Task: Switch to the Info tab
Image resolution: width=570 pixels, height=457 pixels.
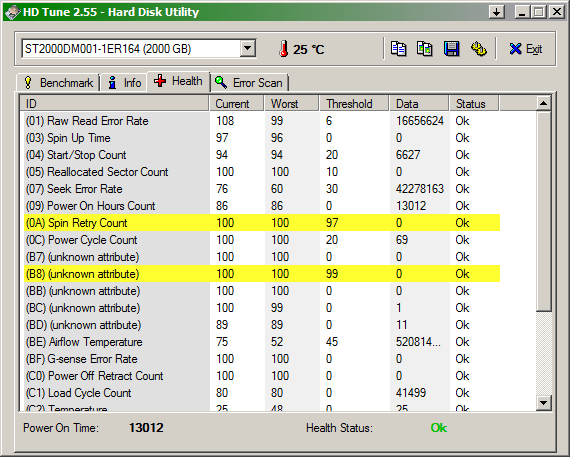Action: (x=124, y=83)
